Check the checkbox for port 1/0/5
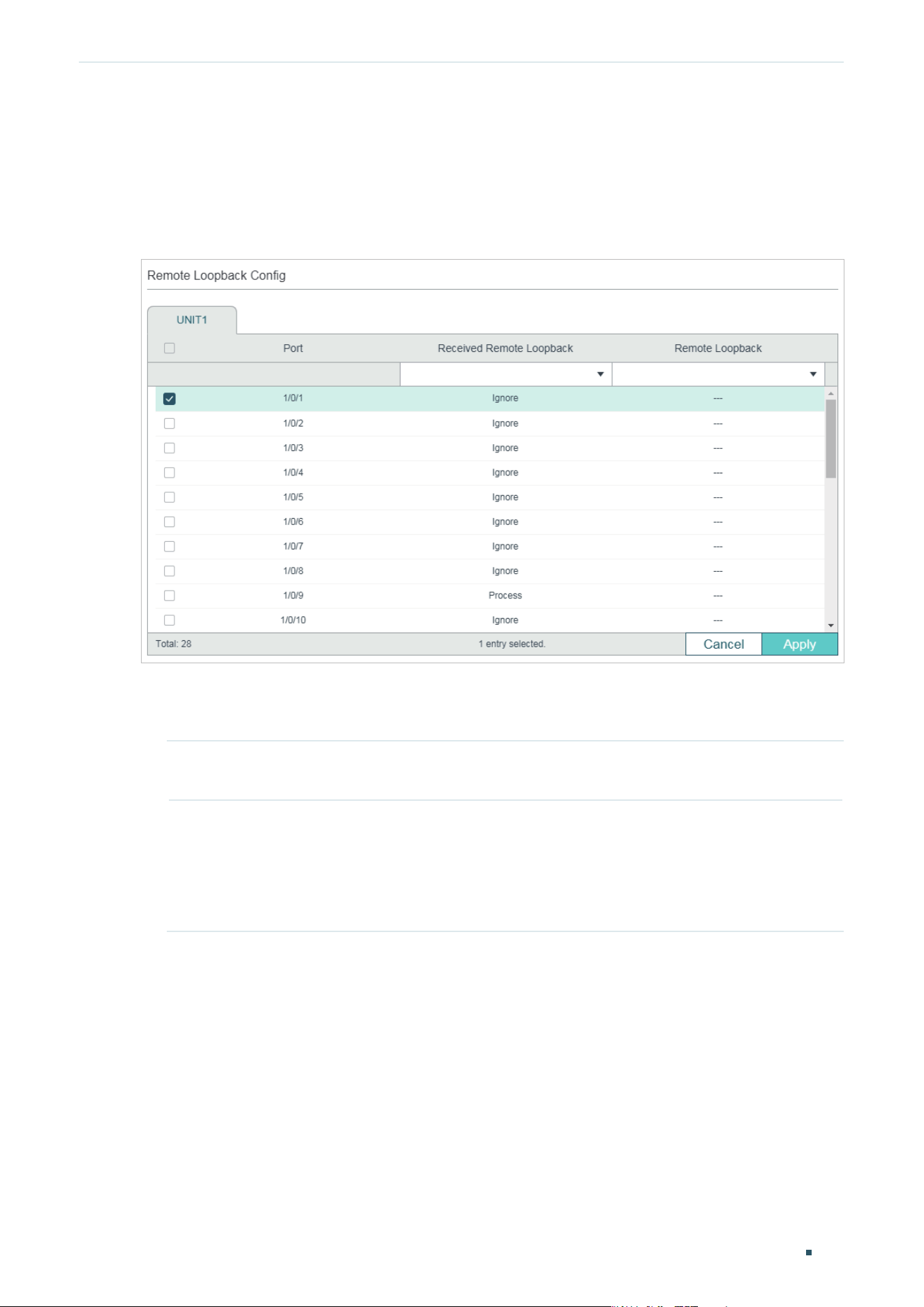This screenshot has width=924, height=1307. point(169,497)
